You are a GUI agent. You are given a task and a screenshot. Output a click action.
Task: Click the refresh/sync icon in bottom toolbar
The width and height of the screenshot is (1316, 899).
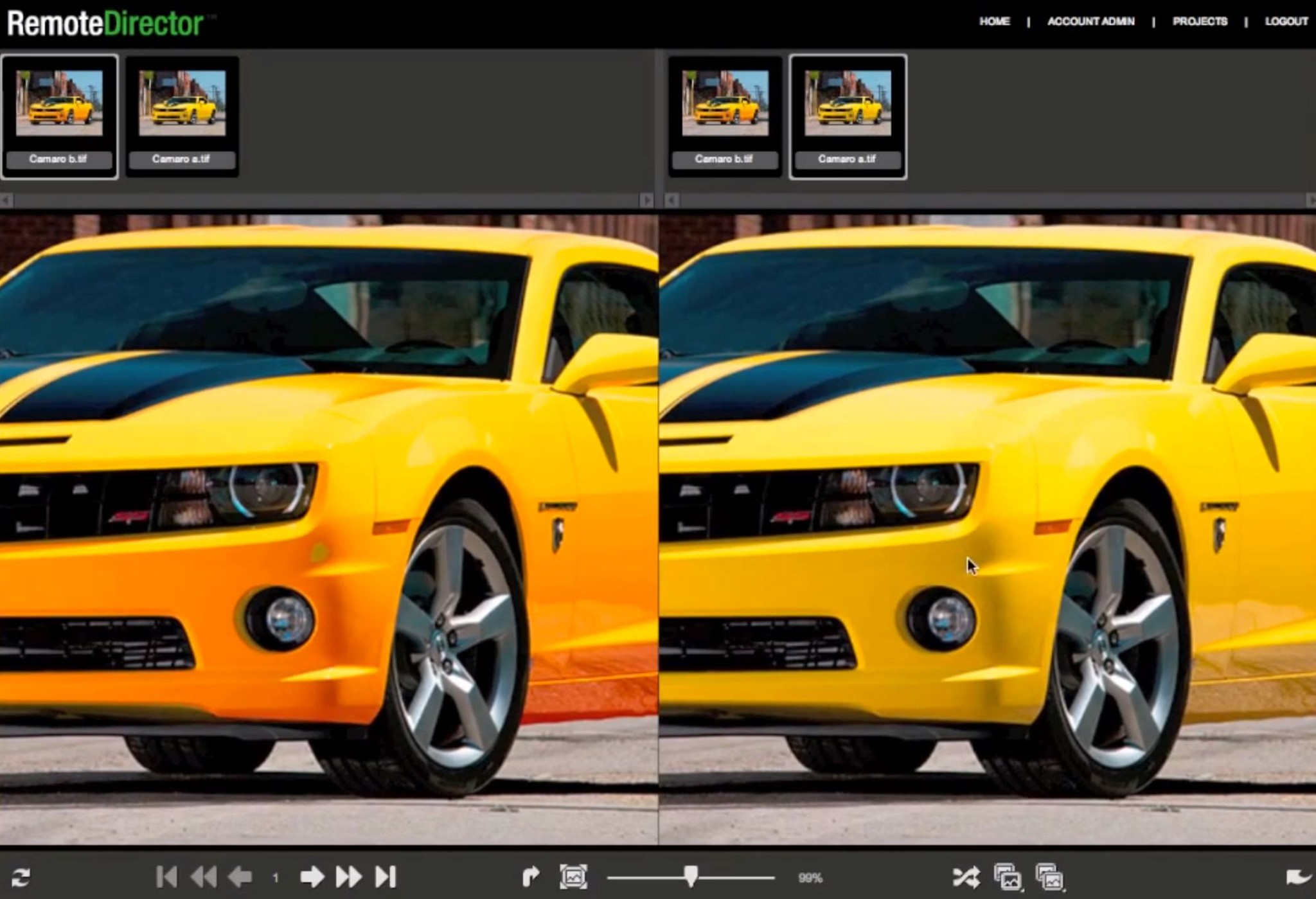pos(20,877)
